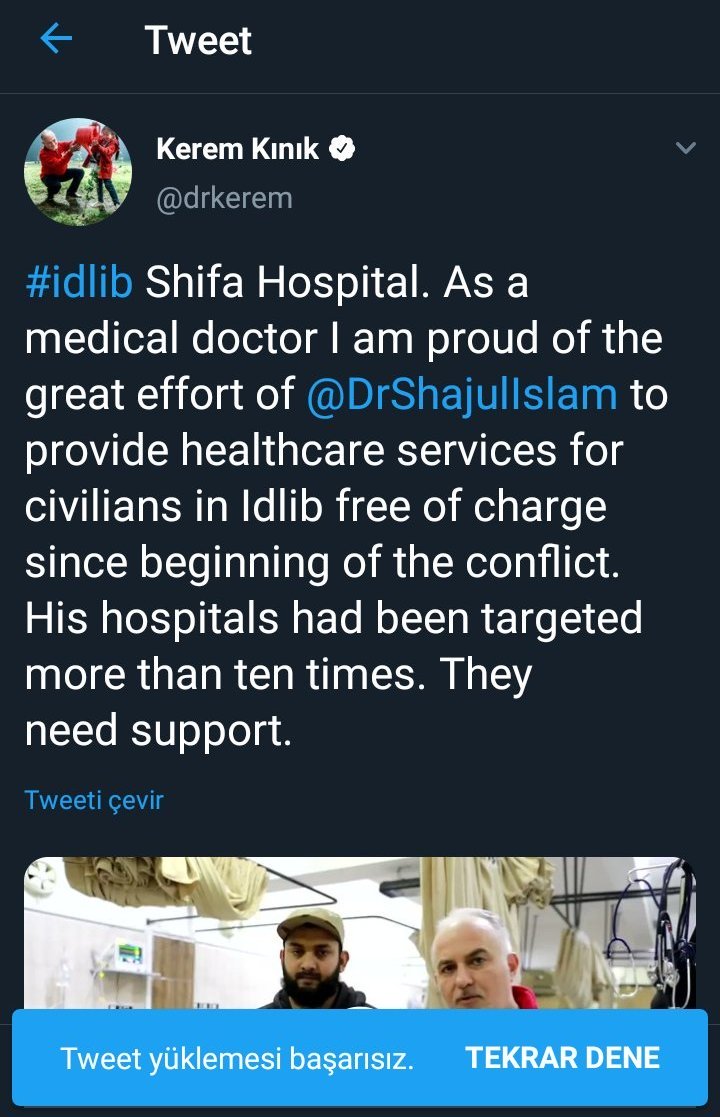Translate tweet via Tweeti çevir

click(94, 800)
